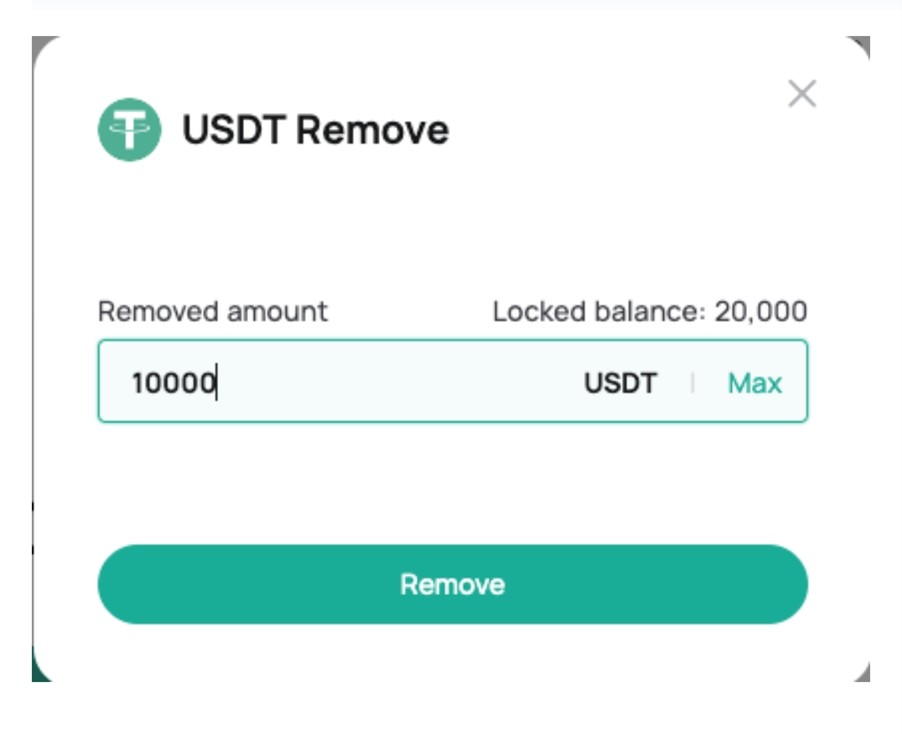Click the white T symbol in Tether logo
902x734 pixels.
pyautogui.click(x=129, y=129)
